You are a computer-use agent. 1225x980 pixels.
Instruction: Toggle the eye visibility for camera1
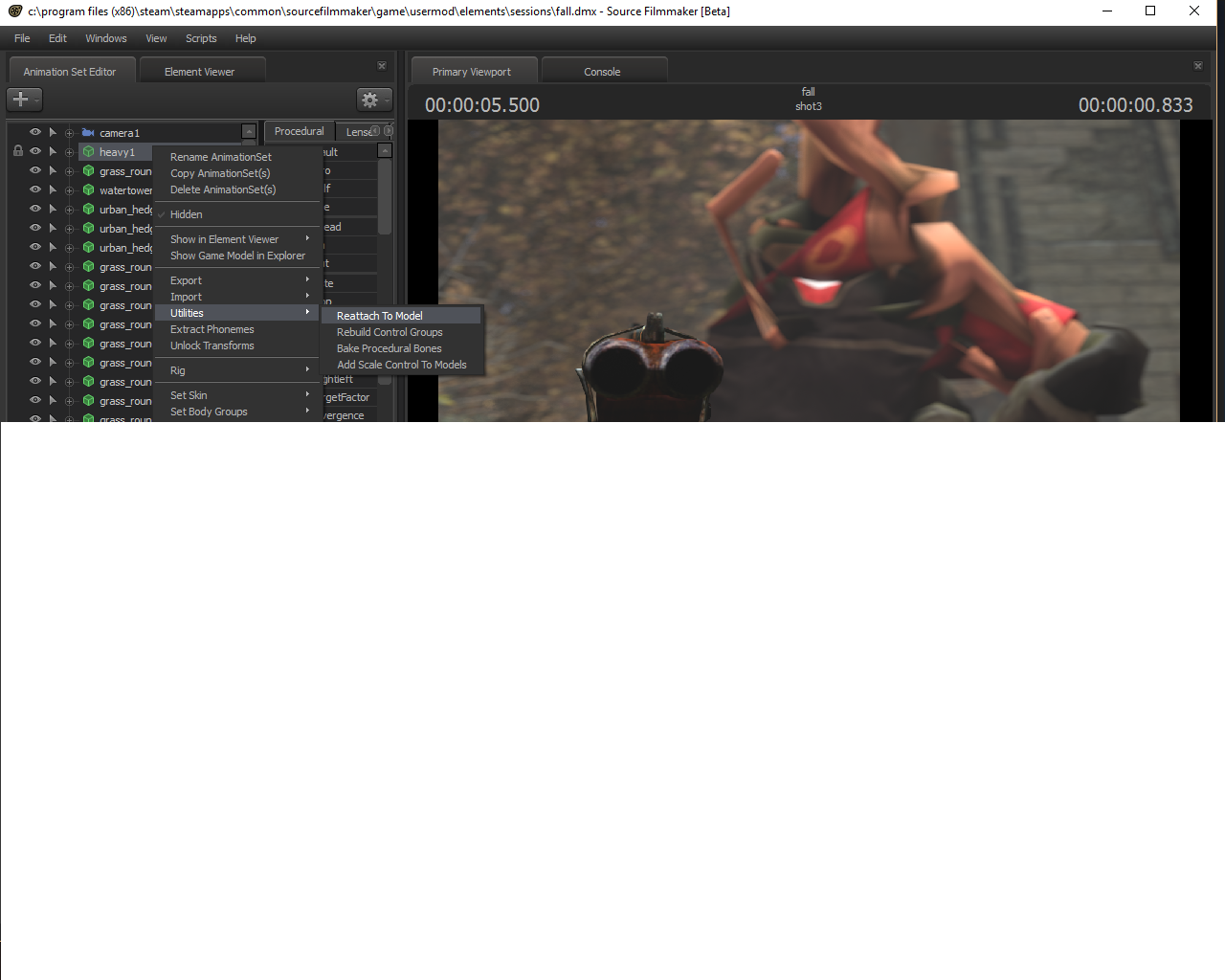coord(35,132)
